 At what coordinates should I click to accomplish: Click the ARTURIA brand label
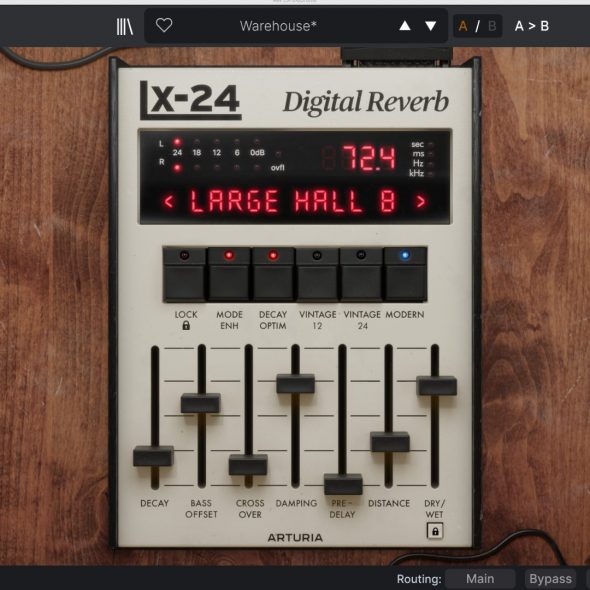point(295,538)
